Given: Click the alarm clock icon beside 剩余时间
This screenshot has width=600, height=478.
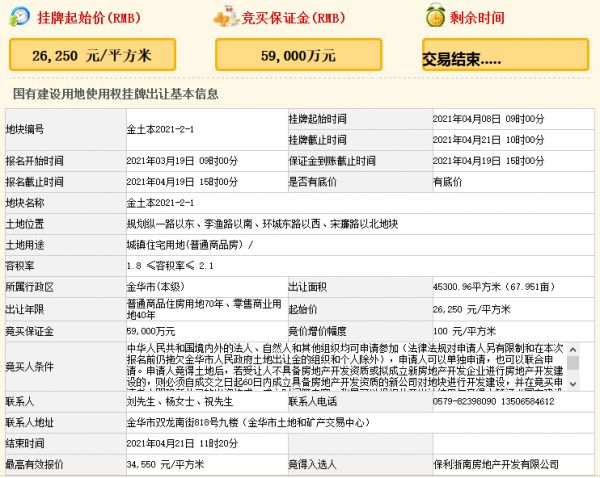Looking at the screenshot, I should pyautogui.click(x=435, y=15).
